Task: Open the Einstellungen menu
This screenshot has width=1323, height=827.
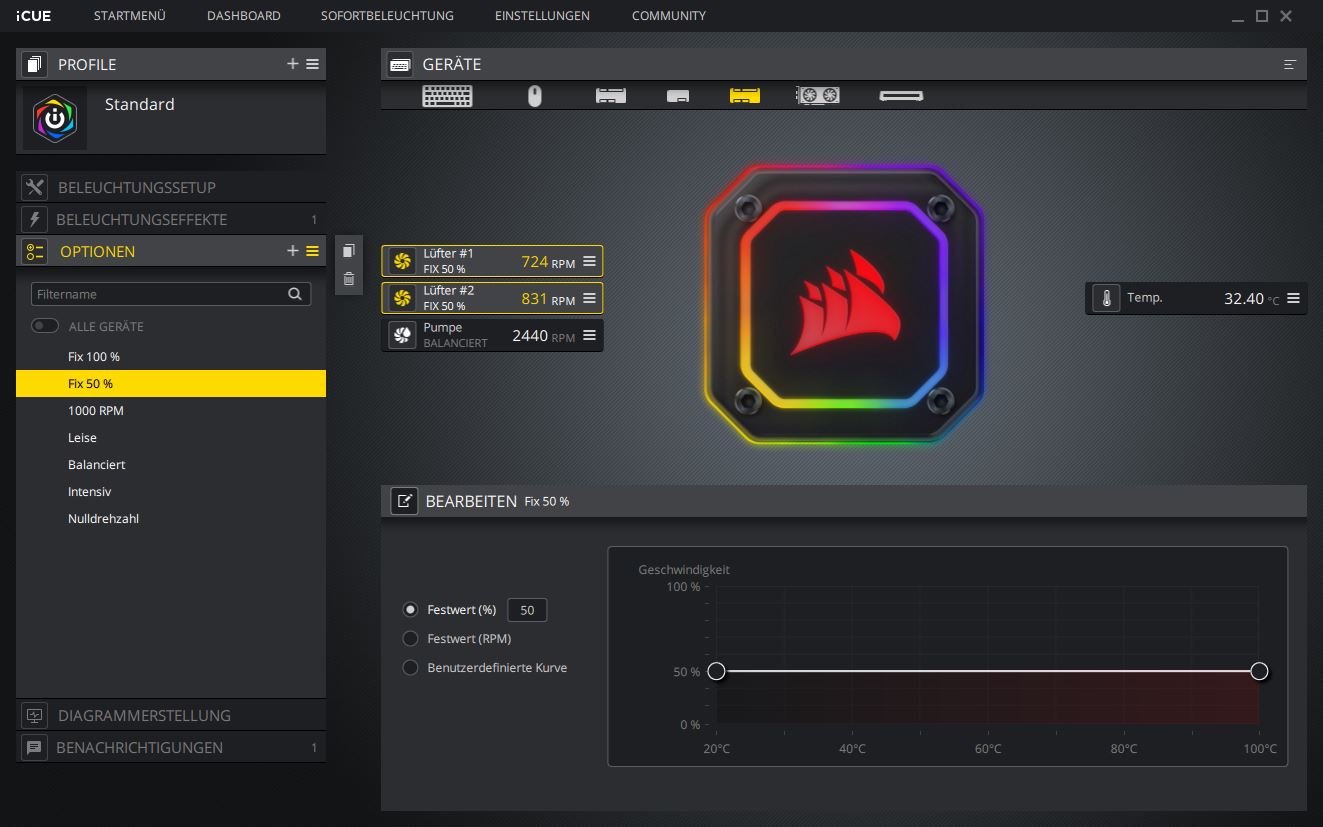Action: click(542, 16)
